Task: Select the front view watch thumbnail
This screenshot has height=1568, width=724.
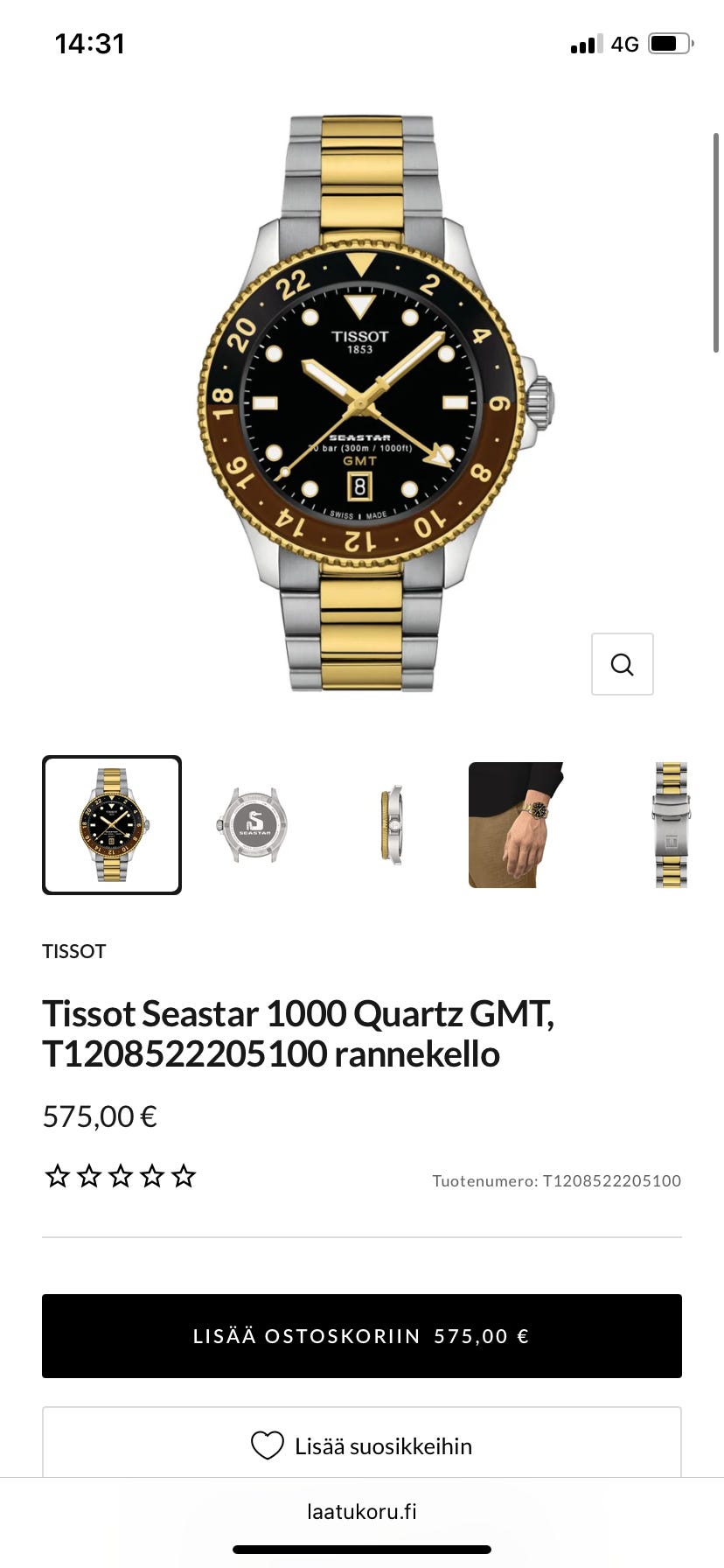Action: 112,825
